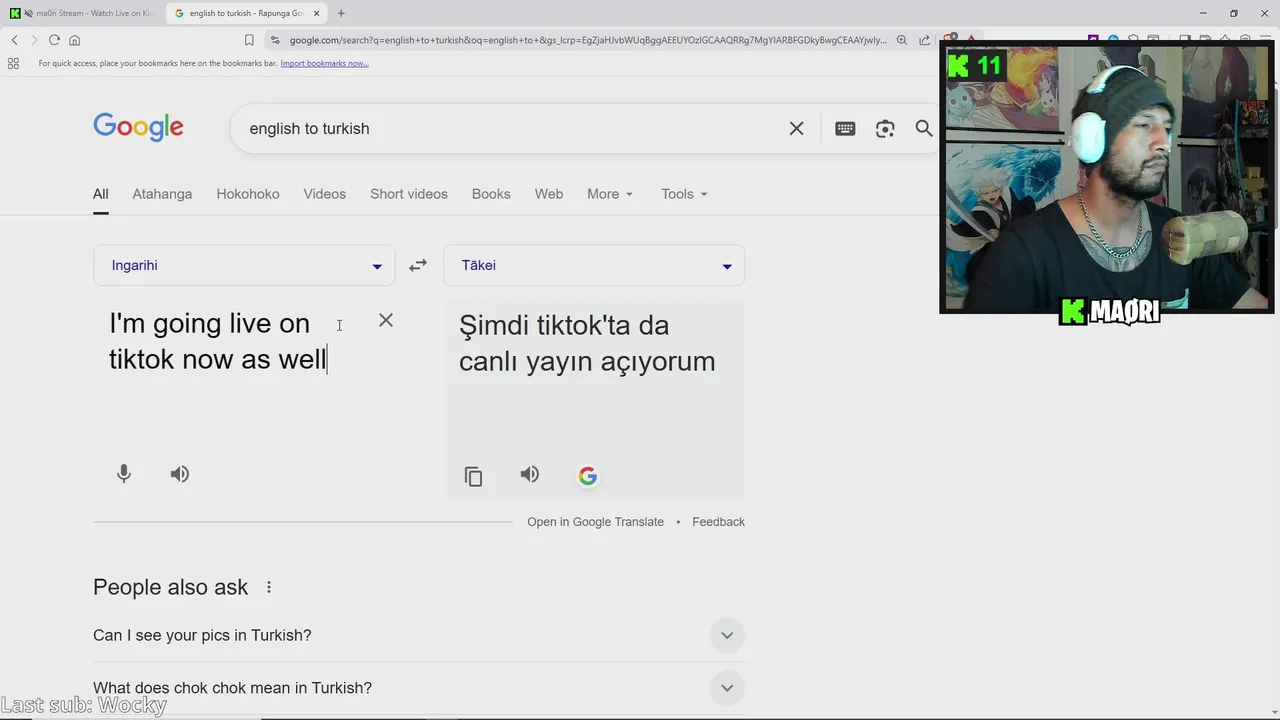The width and height of the screenshot is (1280, 720).
Task: Click Import bookmarks now link
Action: click(324, 63)
